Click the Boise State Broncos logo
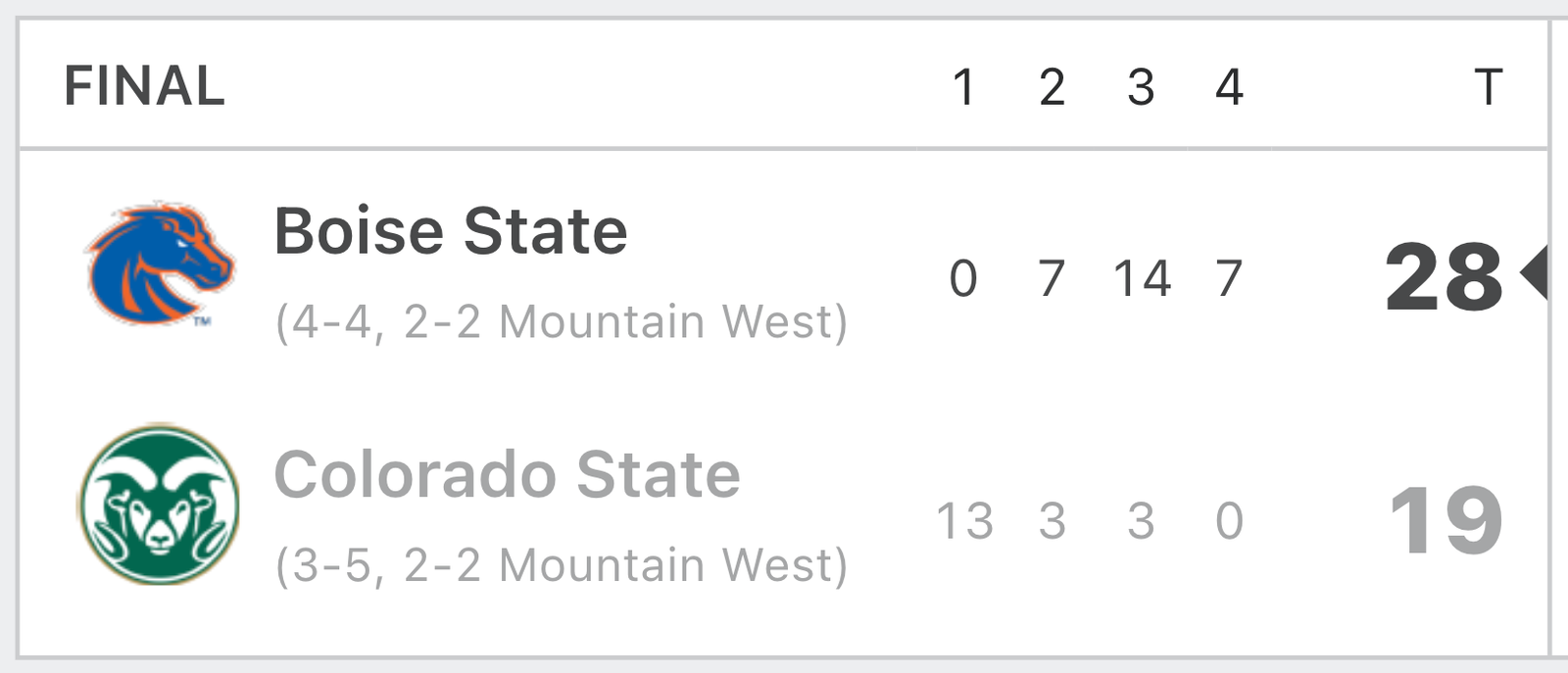1568x673 pixels. 160,264
